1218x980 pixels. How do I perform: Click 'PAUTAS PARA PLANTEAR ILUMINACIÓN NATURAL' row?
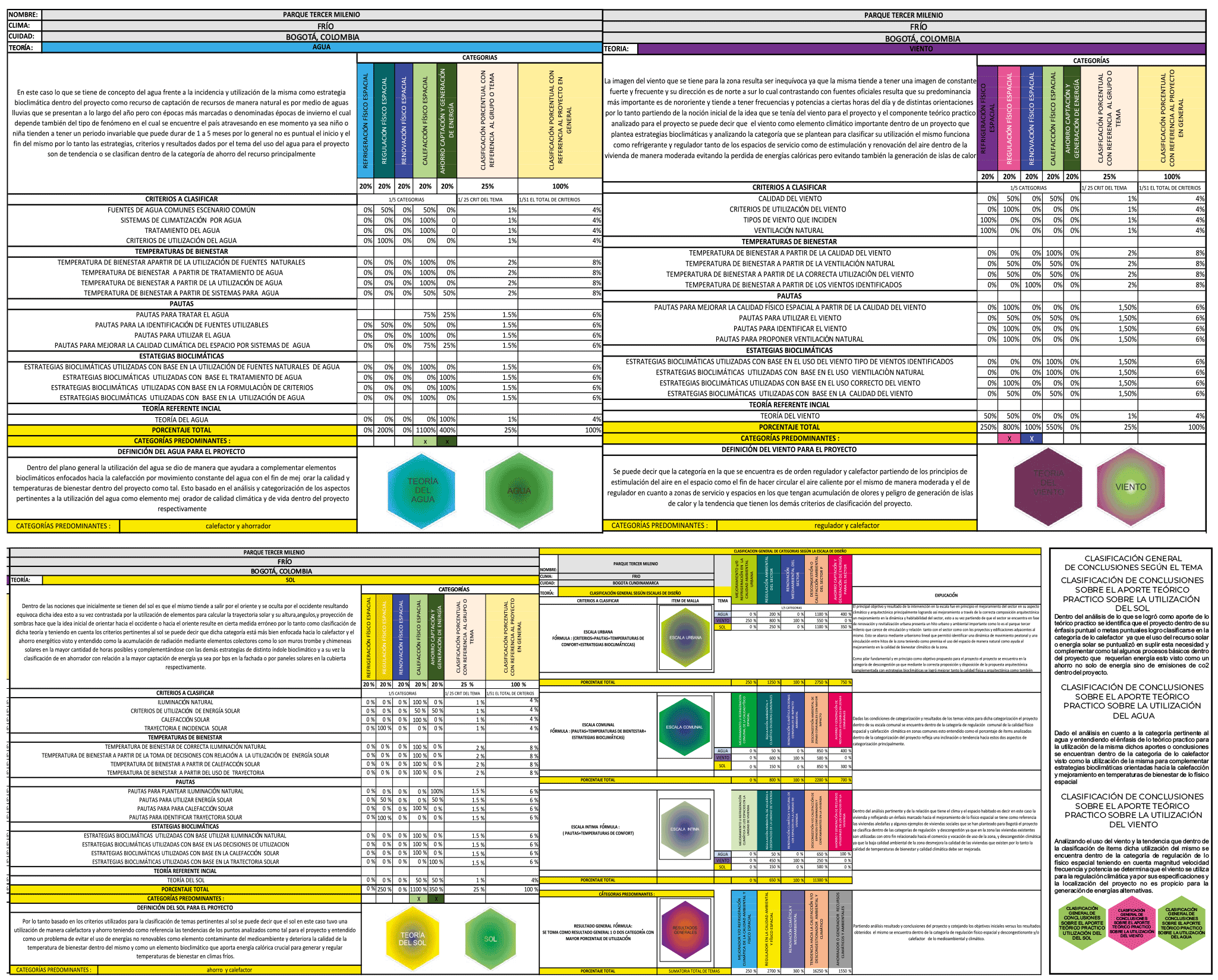point(185,792)
